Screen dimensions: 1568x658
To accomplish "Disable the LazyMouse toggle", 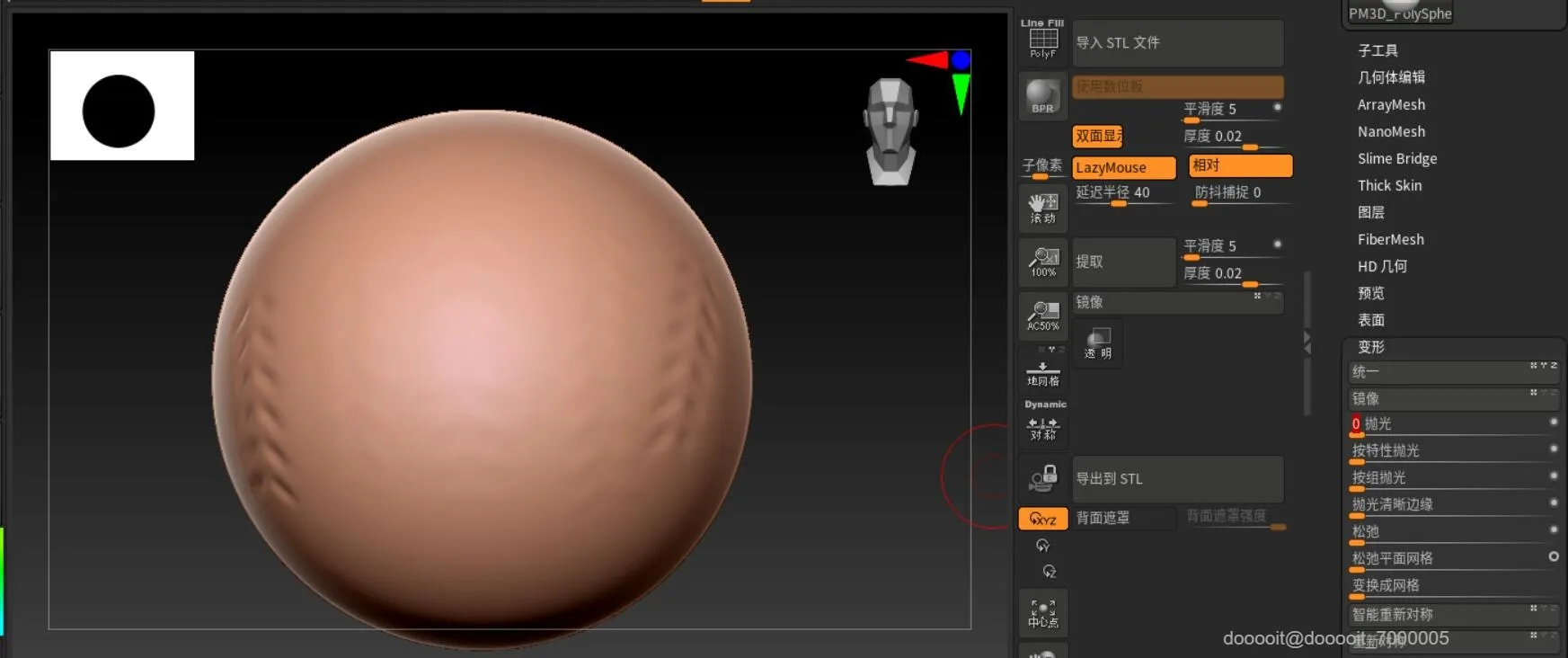I will (x=1123, y=167).
